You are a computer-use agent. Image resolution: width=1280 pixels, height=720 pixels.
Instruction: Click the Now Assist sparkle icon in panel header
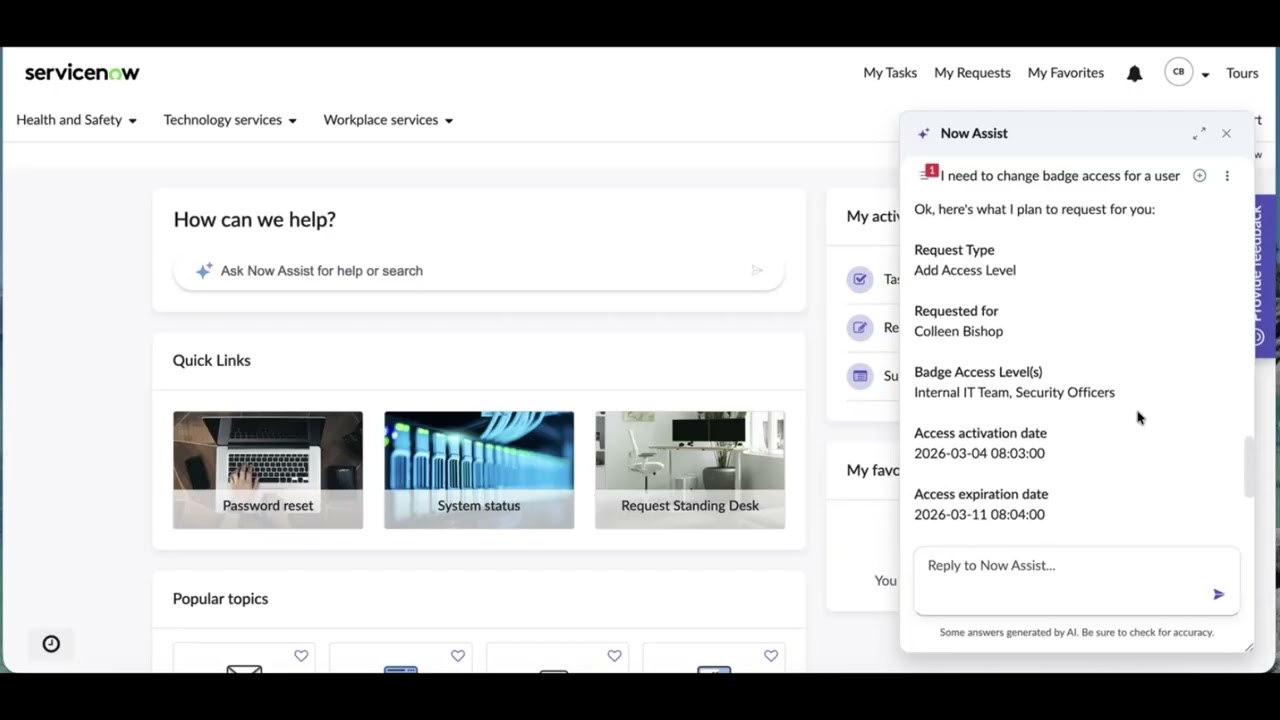(x=924, y=133)
